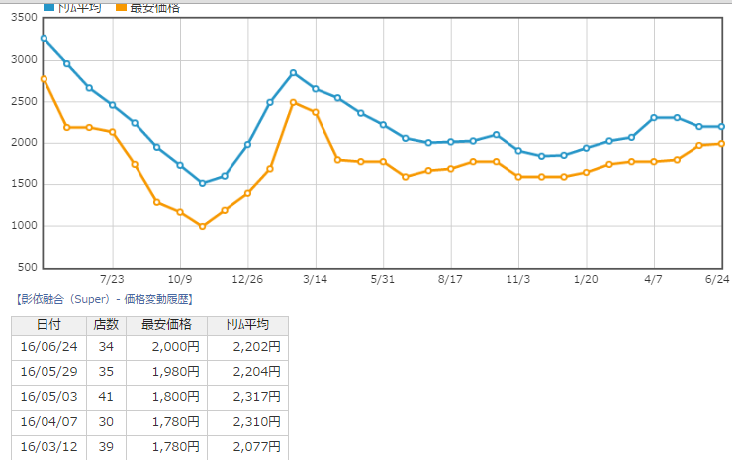Click the 最安価格 table column header

coord(167,325)
